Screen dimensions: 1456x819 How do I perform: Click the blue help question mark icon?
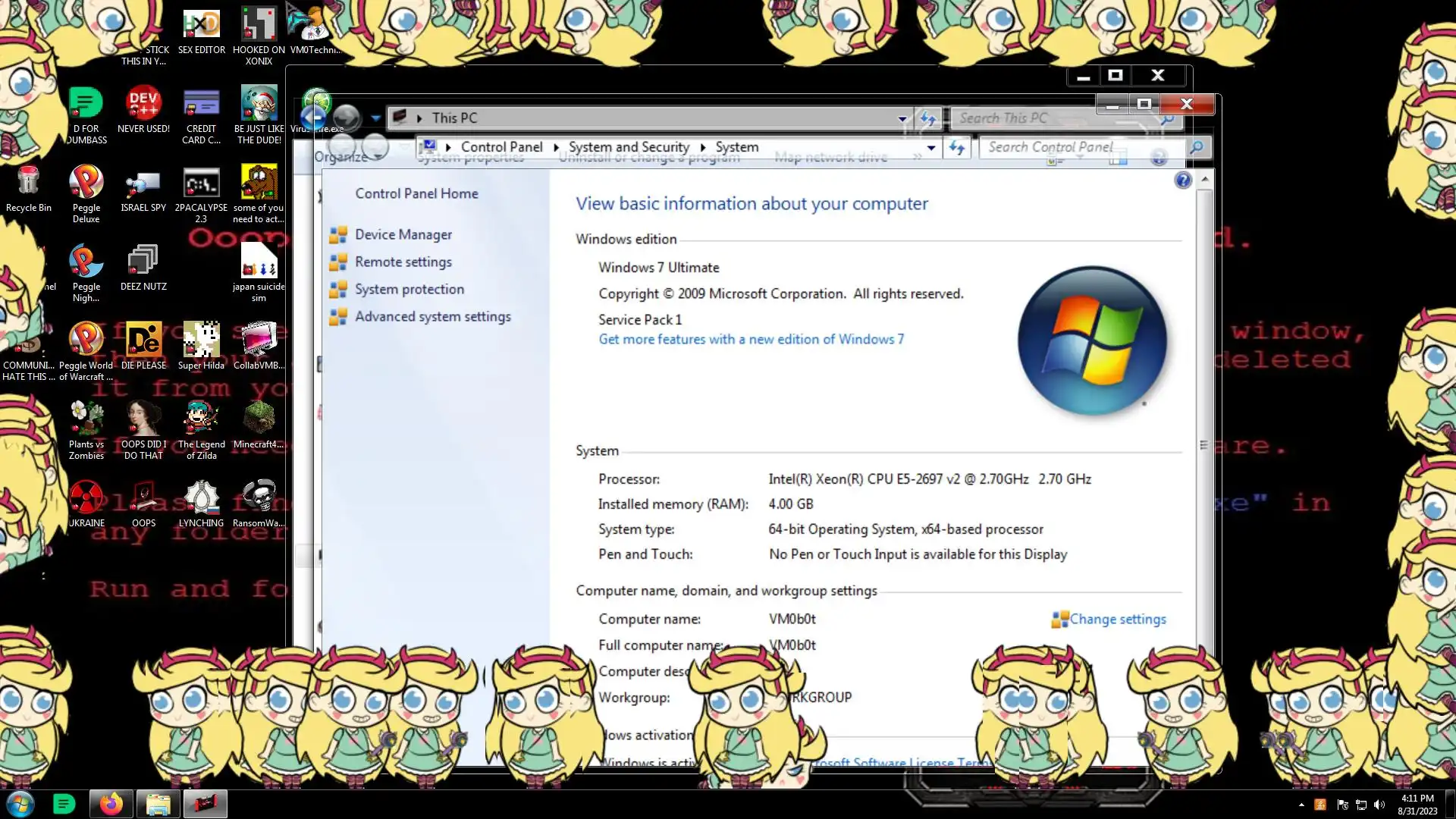pyautogui.click(x=1182, y=180)
